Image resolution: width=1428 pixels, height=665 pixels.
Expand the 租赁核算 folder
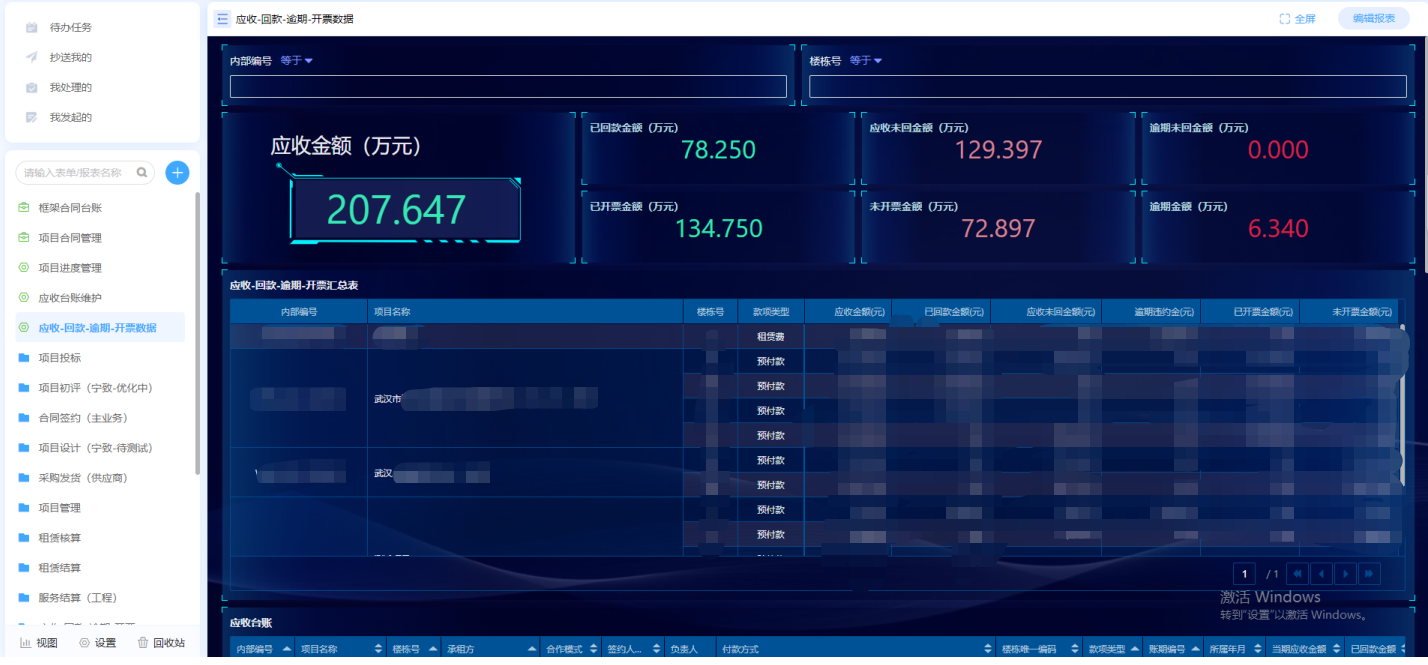point(59,538)
